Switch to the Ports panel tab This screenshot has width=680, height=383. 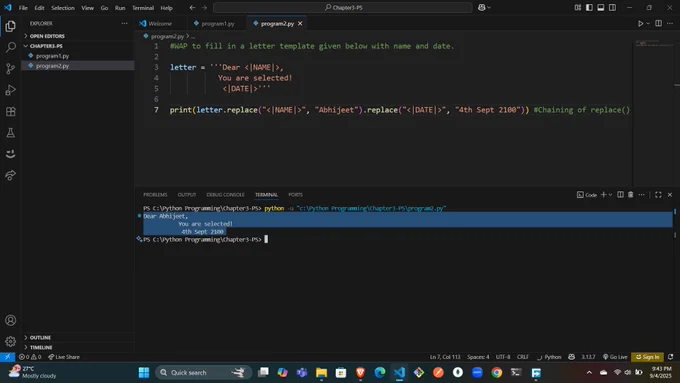(x=295, y=195)
